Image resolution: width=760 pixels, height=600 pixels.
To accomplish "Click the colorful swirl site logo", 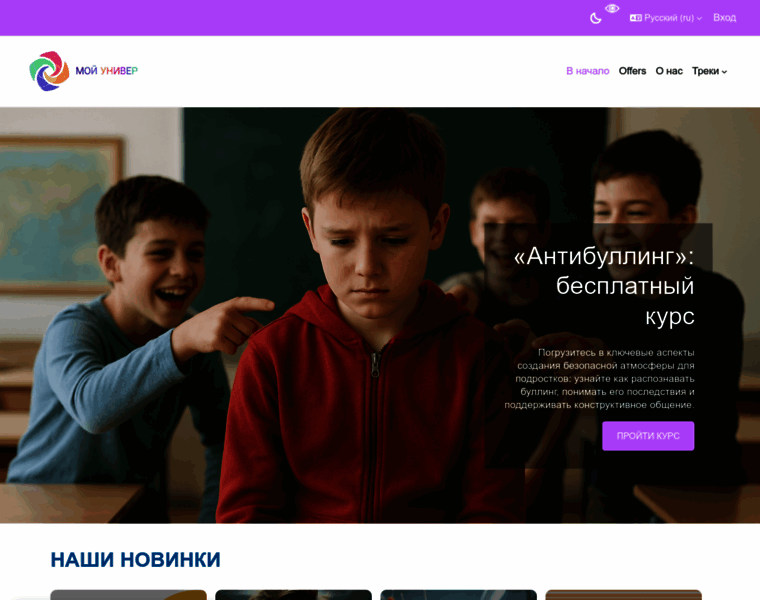I will [49, 71].
